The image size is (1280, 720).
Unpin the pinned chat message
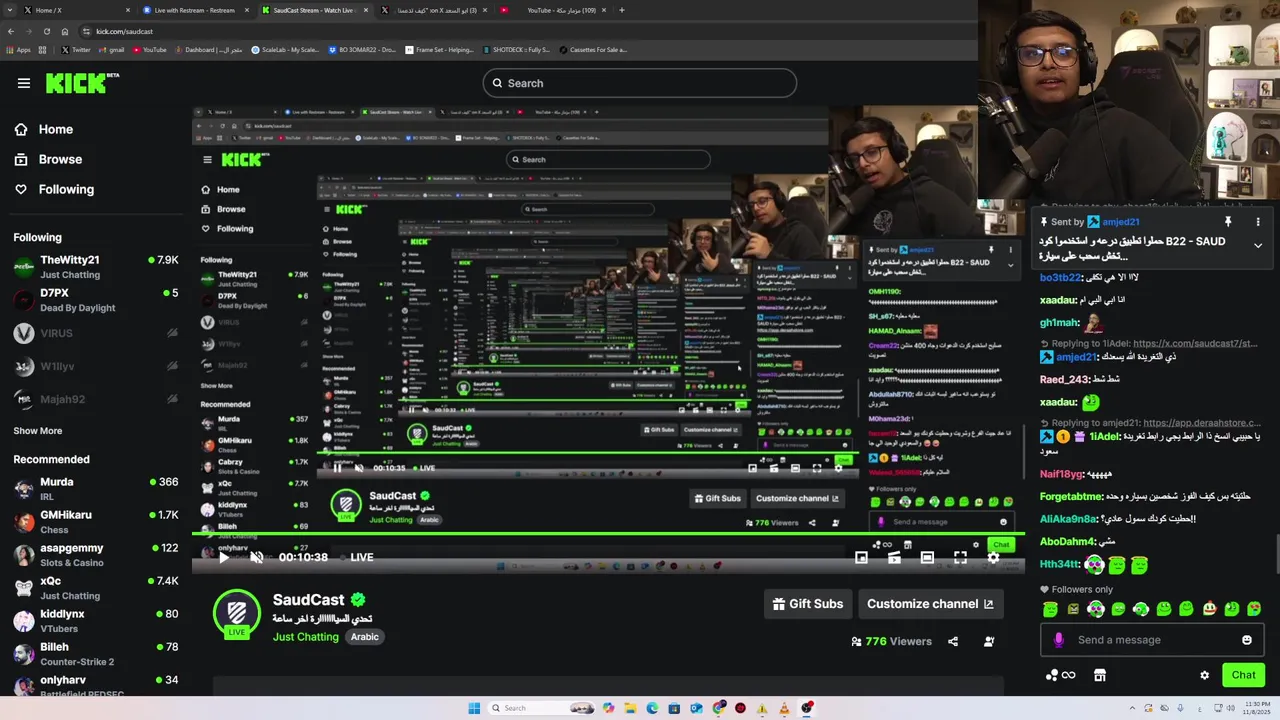[x=1228, y=222]
